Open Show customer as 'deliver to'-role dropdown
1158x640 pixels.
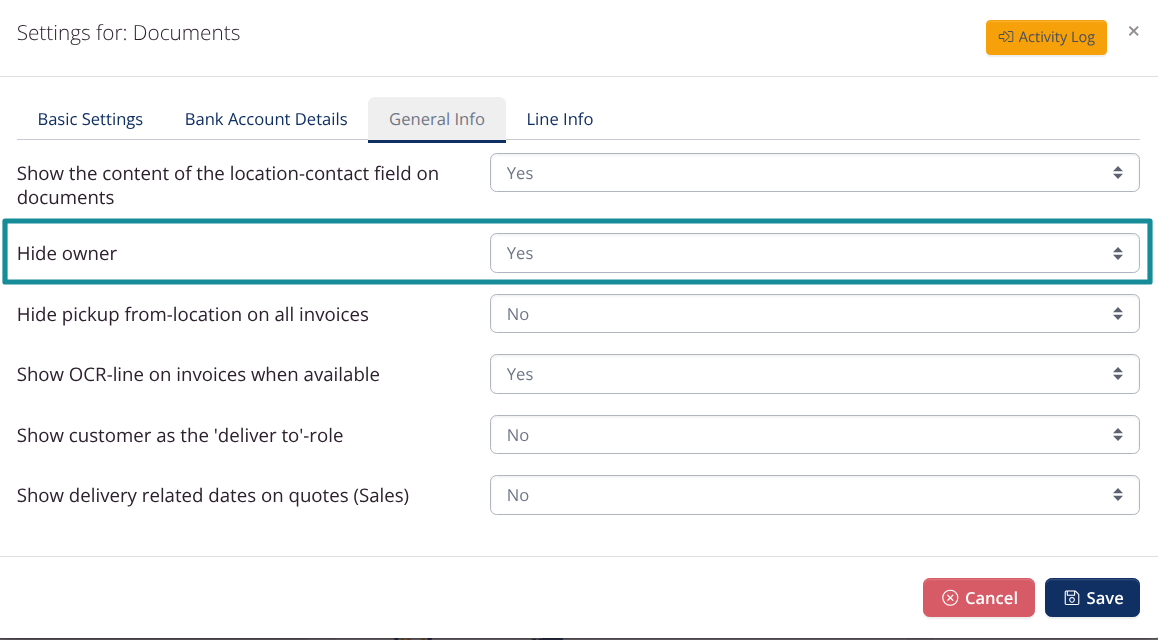point(814,435)
